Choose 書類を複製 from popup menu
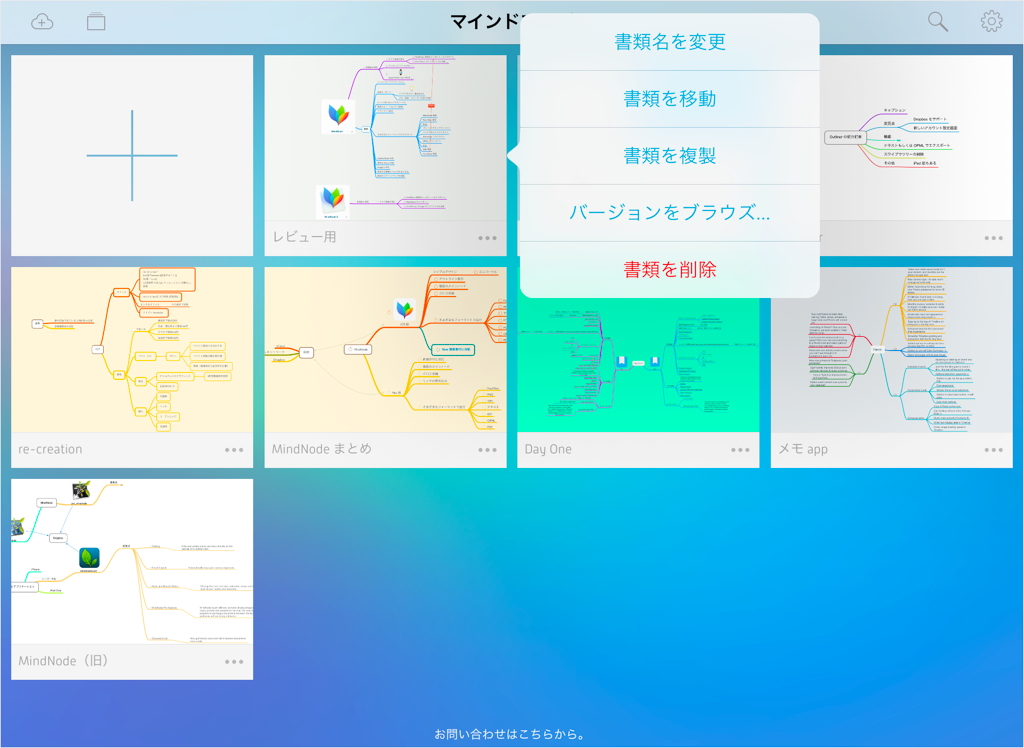Screen dimensions: 1024x748 tap(669, 155)
